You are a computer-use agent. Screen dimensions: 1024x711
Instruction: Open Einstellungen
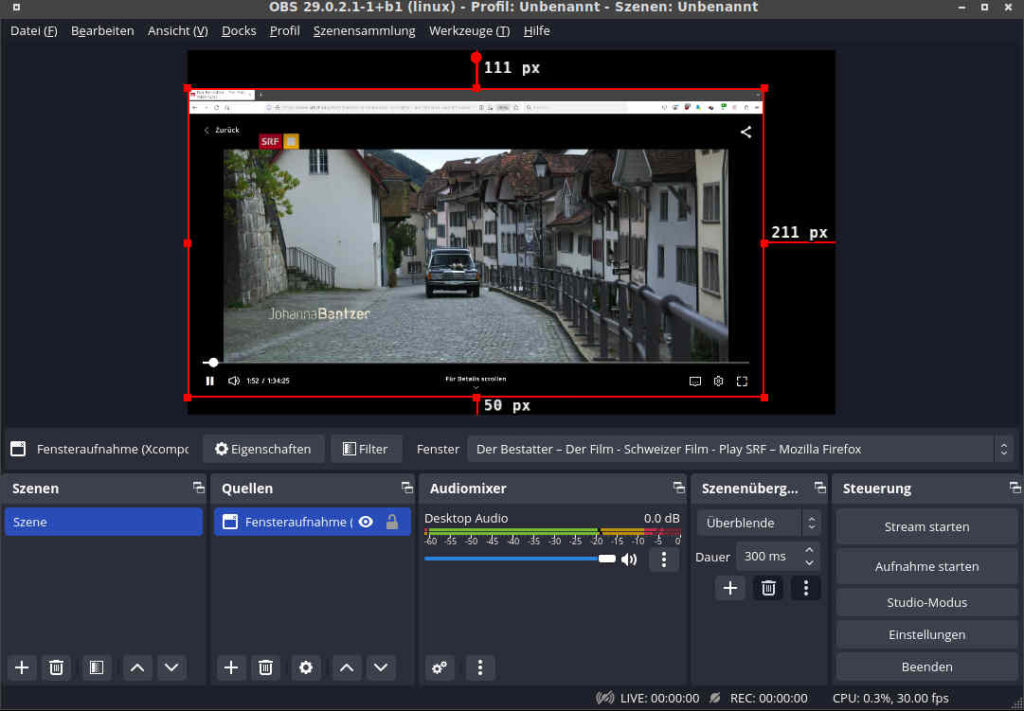(927, 635)
